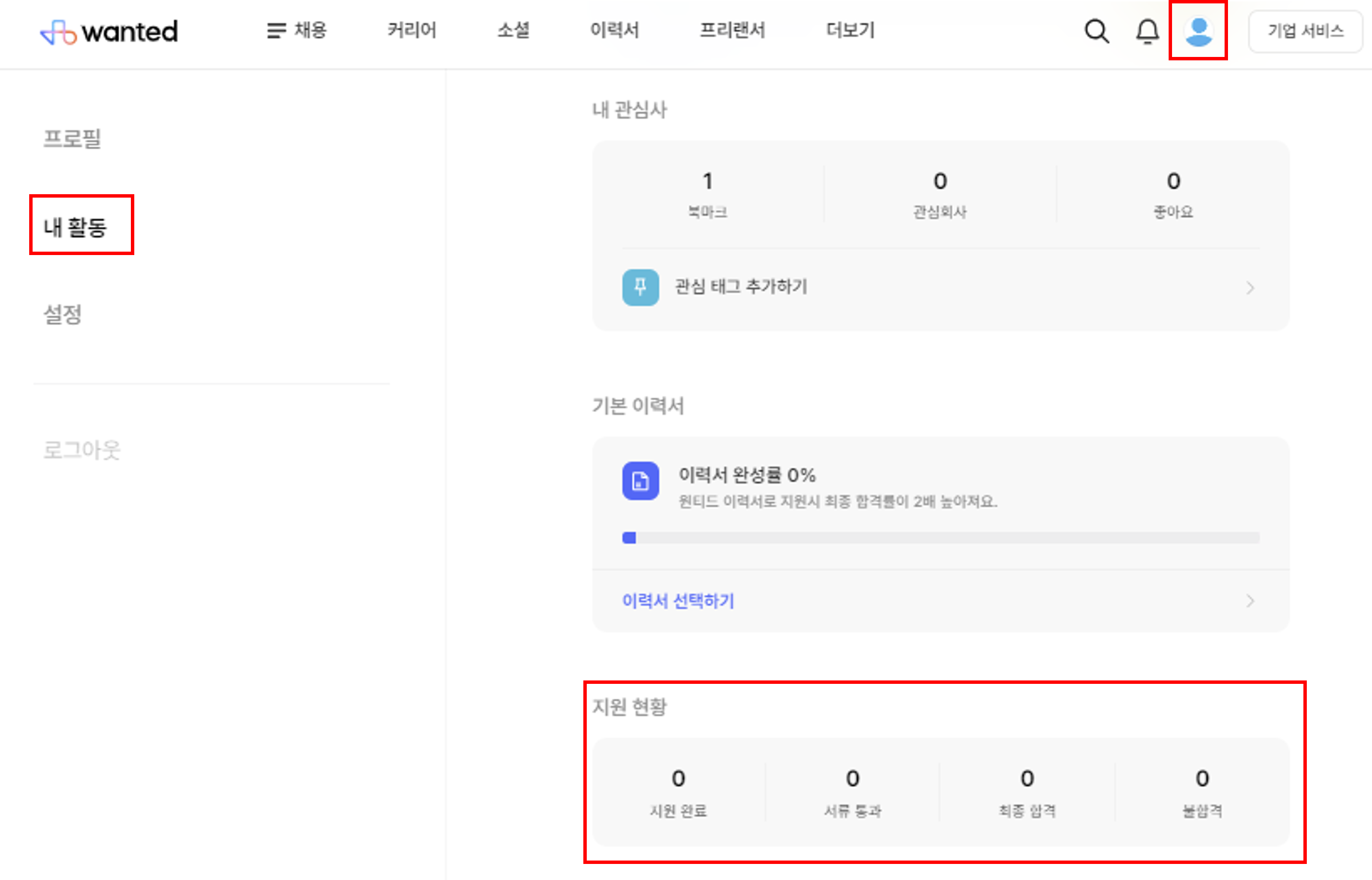
Task: Open the 커리어 menu
Action: point(412,30)
